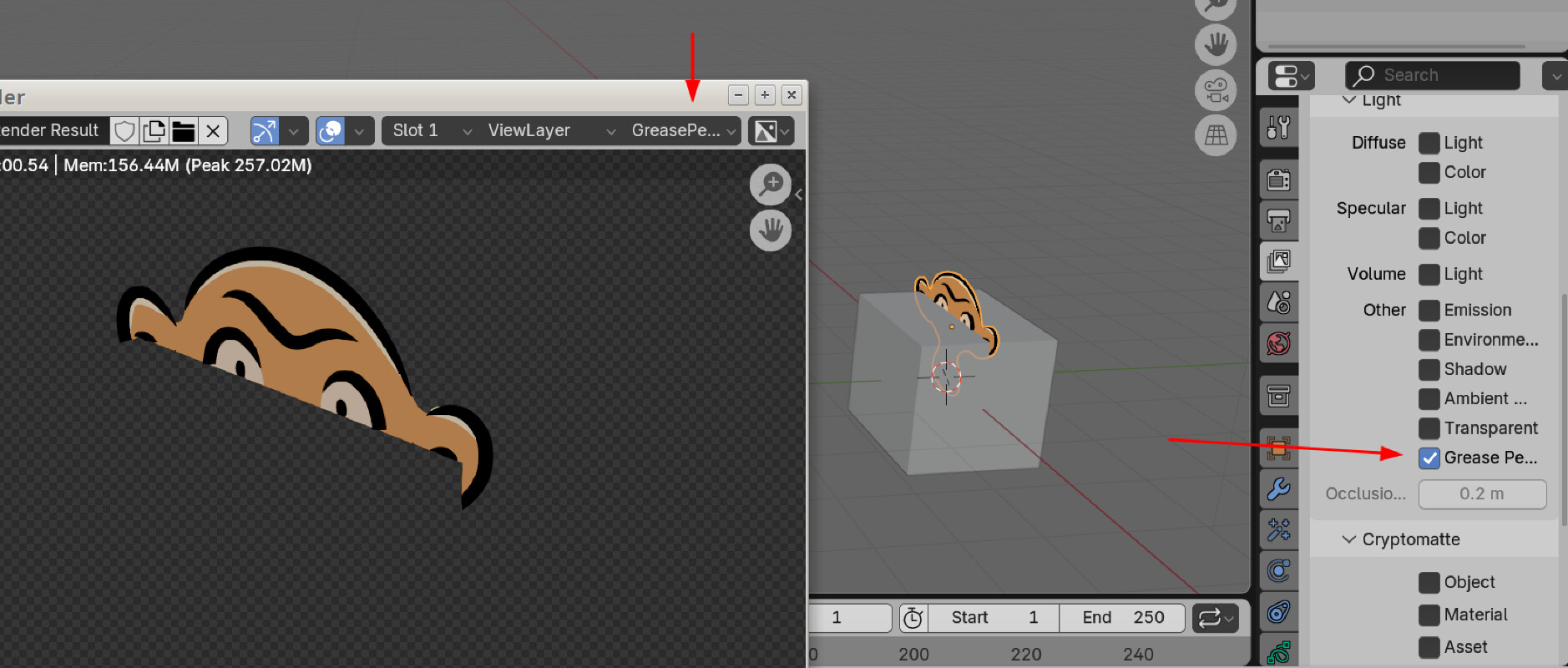The image size is (1568, 668).
Task: Click the properties Search field
Action: (1432, 76)
